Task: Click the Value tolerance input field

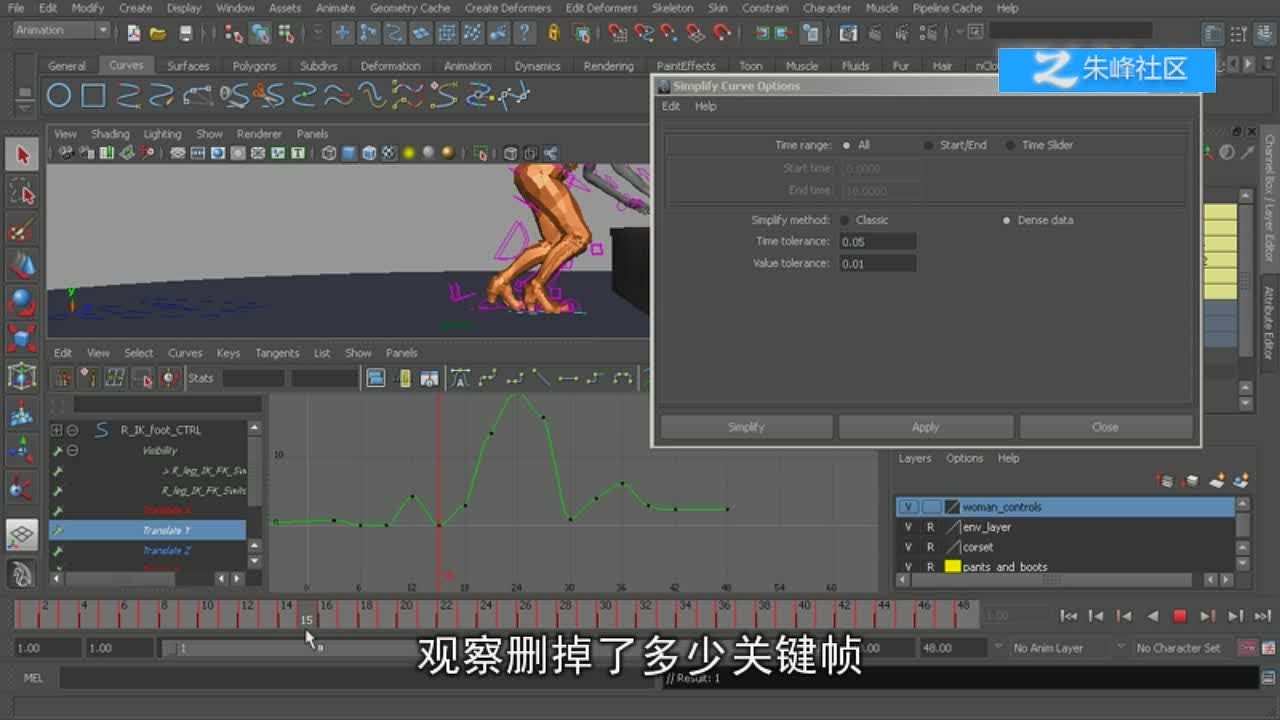Action: click(x=878, y=264)
